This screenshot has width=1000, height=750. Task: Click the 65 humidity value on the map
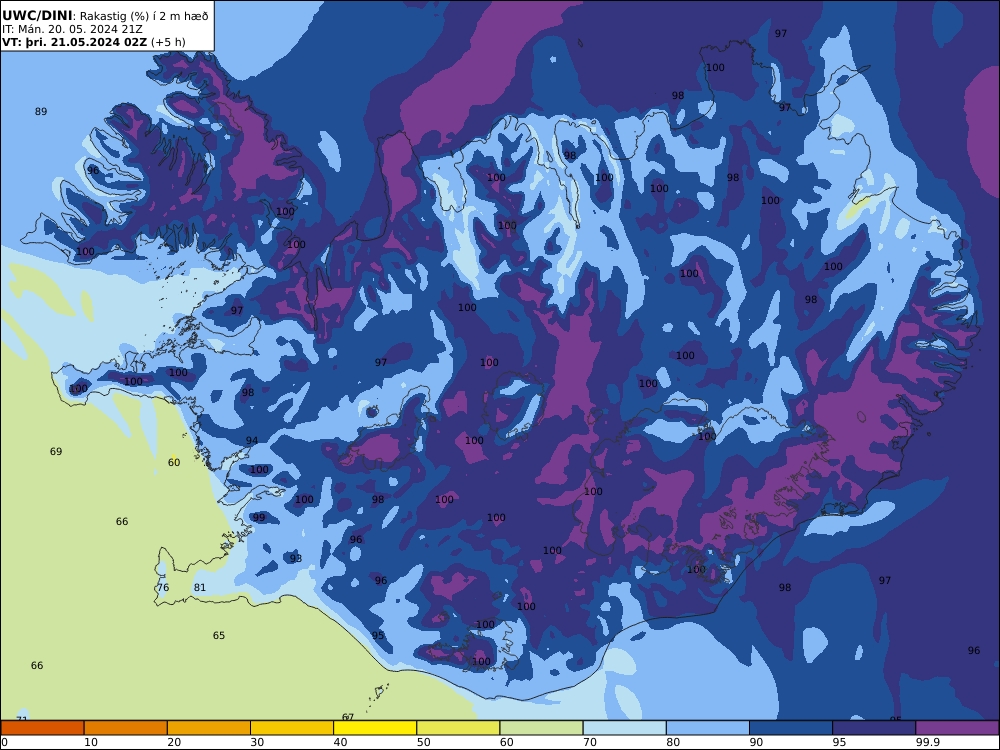(219, 635)
